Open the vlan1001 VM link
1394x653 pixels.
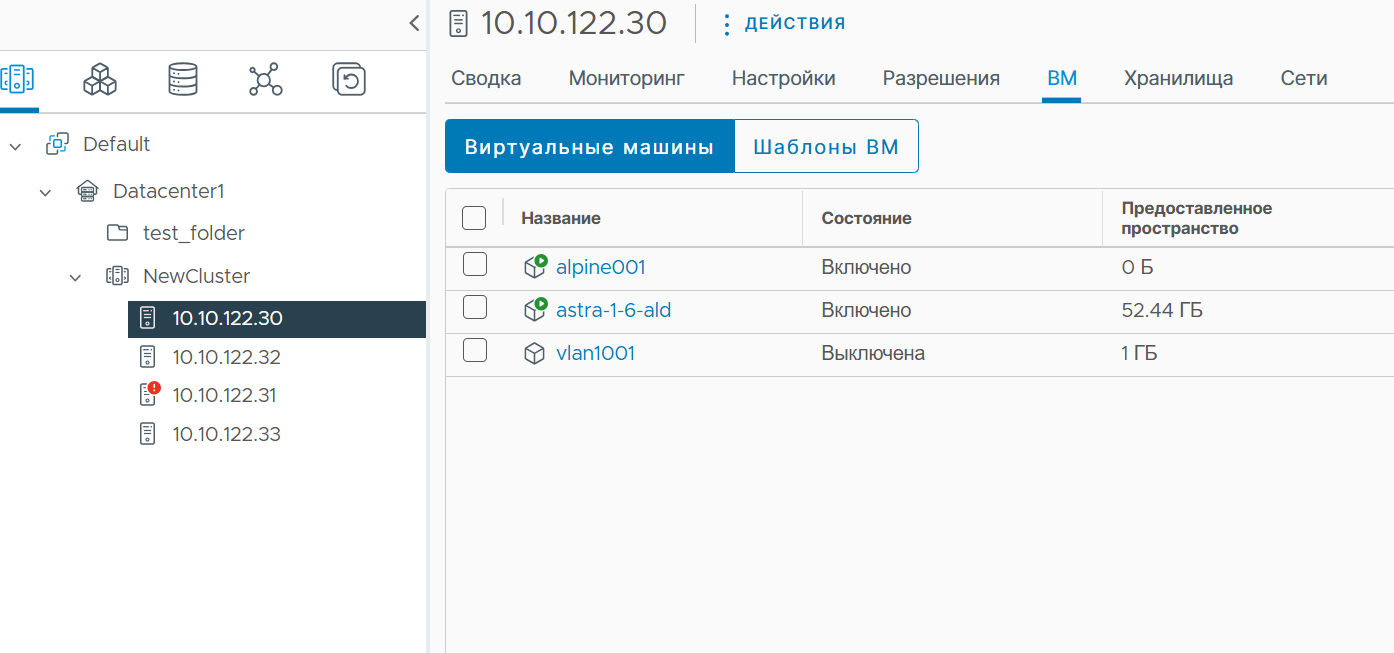coord(595,353)
